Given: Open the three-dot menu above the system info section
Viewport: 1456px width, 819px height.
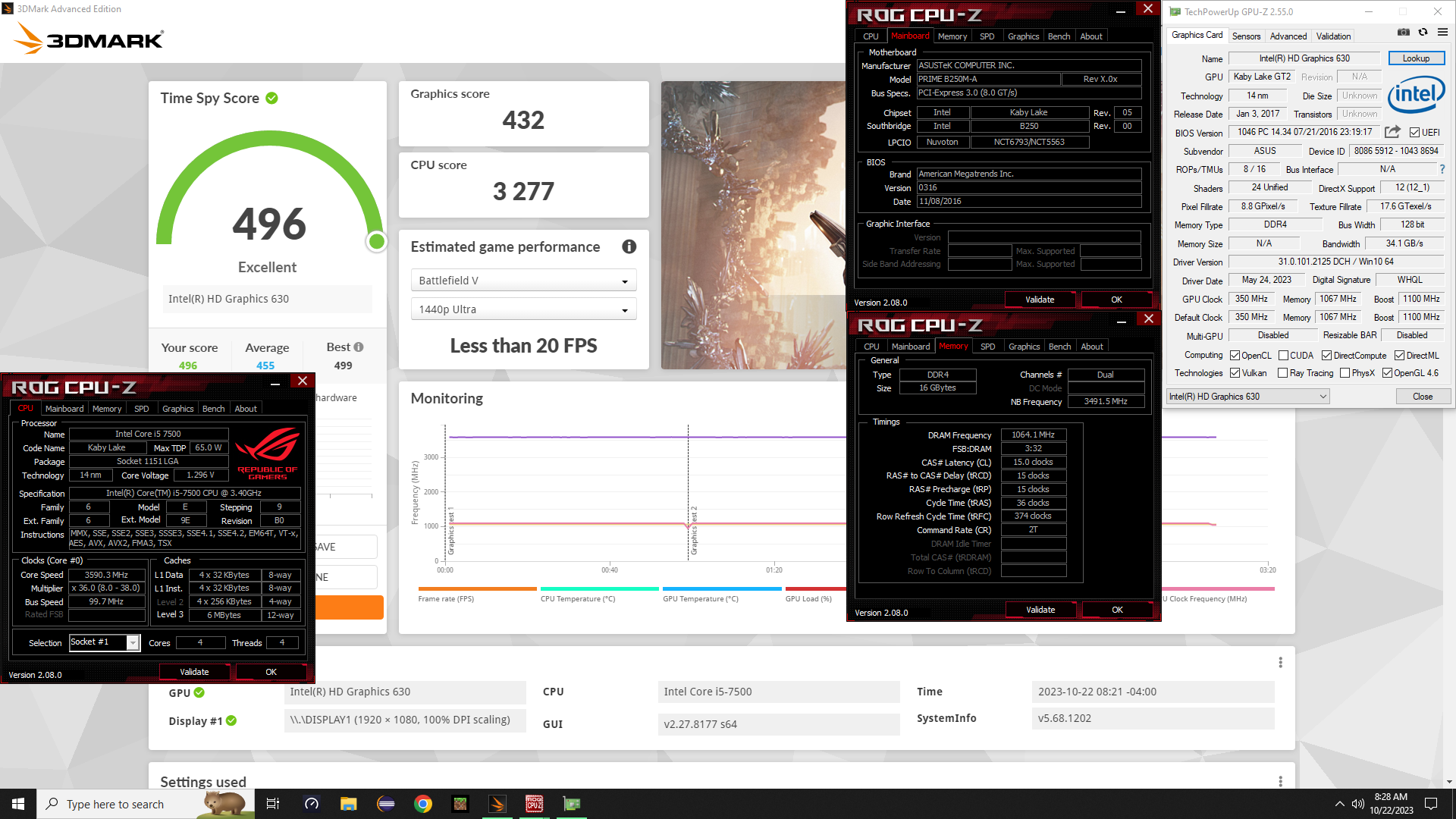Looking at the screenshot, I should pyautogui.click(x=1280, y=663).
